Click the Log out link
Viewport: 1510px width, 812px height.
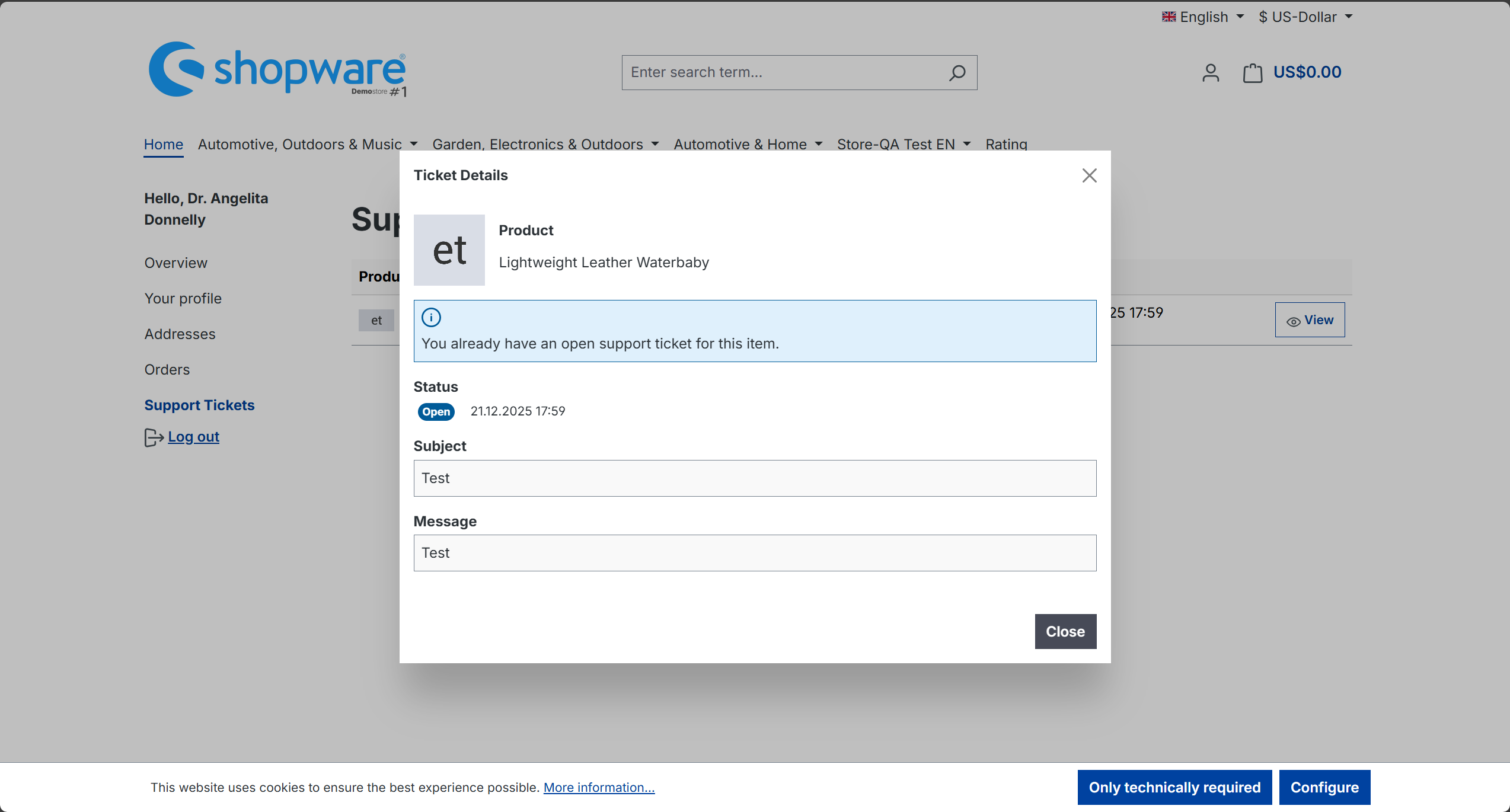click(x=194, y=437)
